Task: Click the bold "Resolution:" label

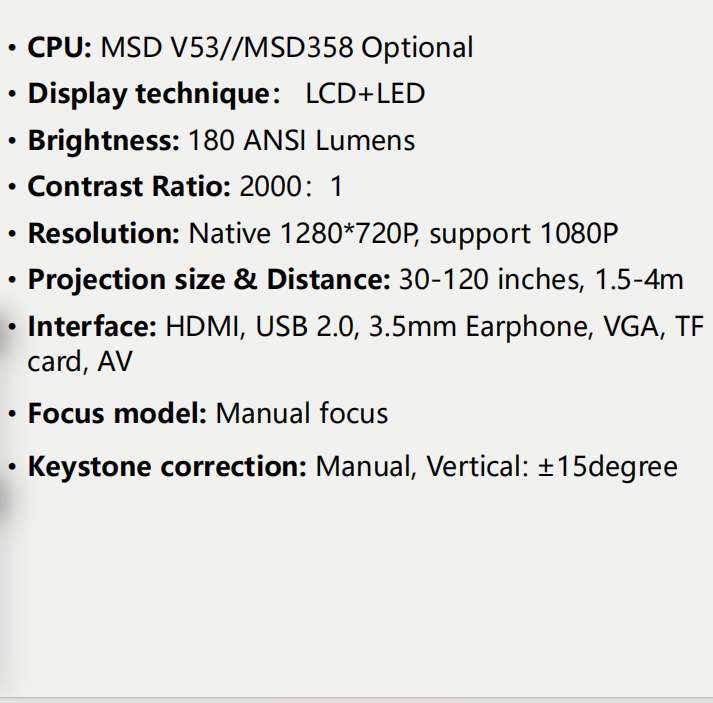Action: tap(104, 234)
